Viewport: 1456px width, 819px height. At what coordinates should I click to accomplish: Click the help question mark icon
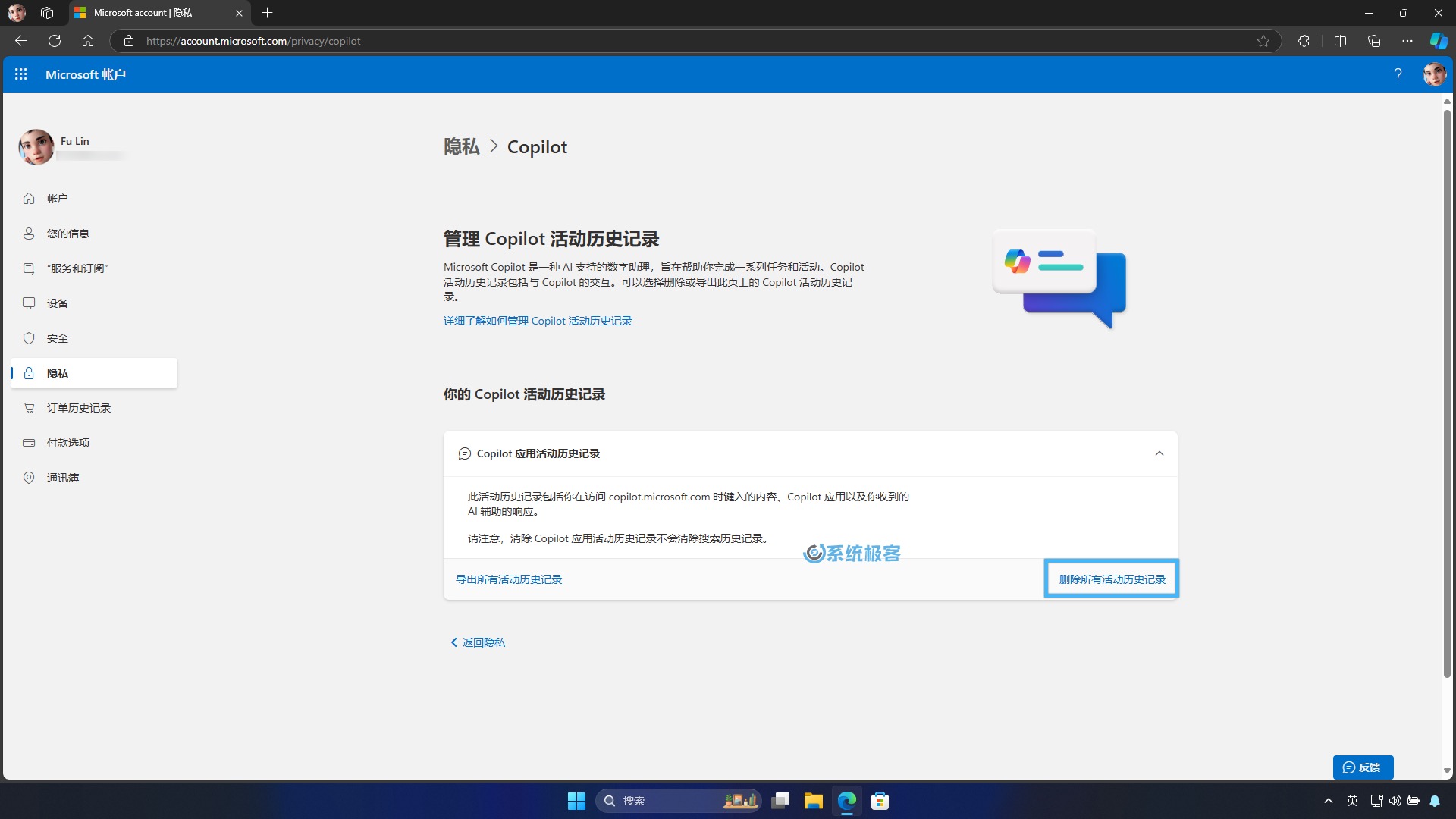(x=1398, y=74)
